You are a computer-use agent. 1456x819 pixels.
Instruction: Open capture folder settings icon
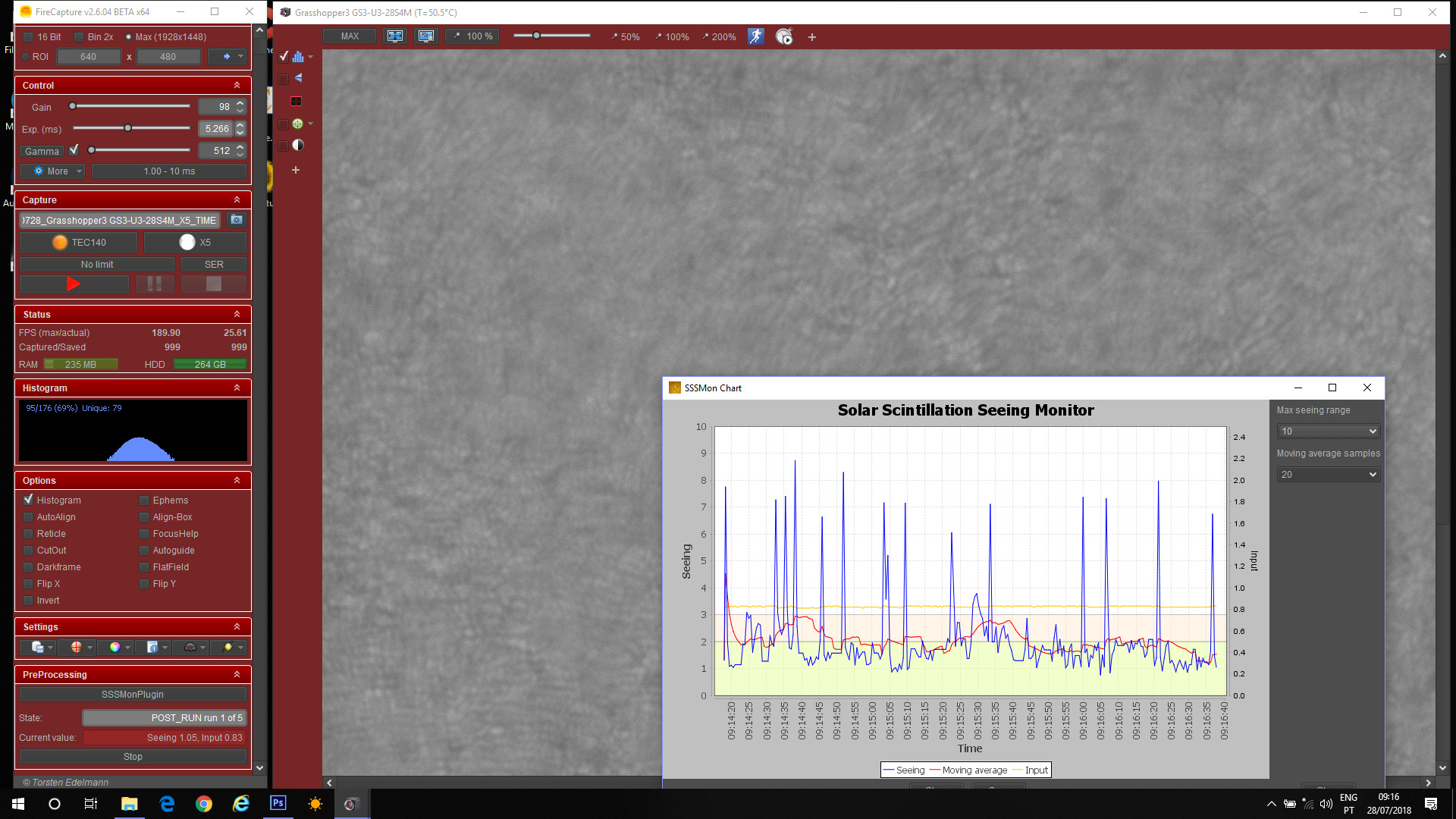coord(237,220)
